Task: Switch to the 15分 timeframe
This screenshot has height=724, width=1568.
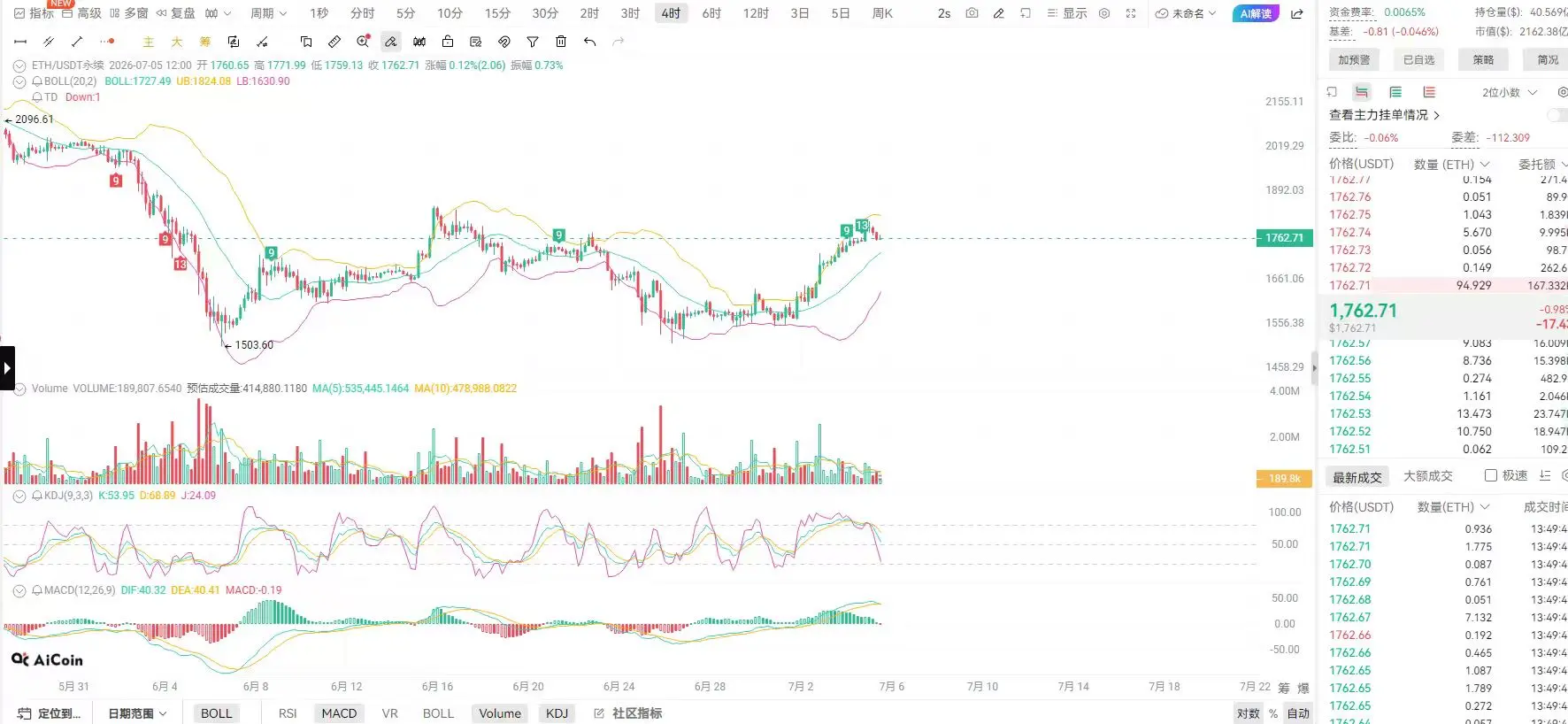Action: point(497,13)
